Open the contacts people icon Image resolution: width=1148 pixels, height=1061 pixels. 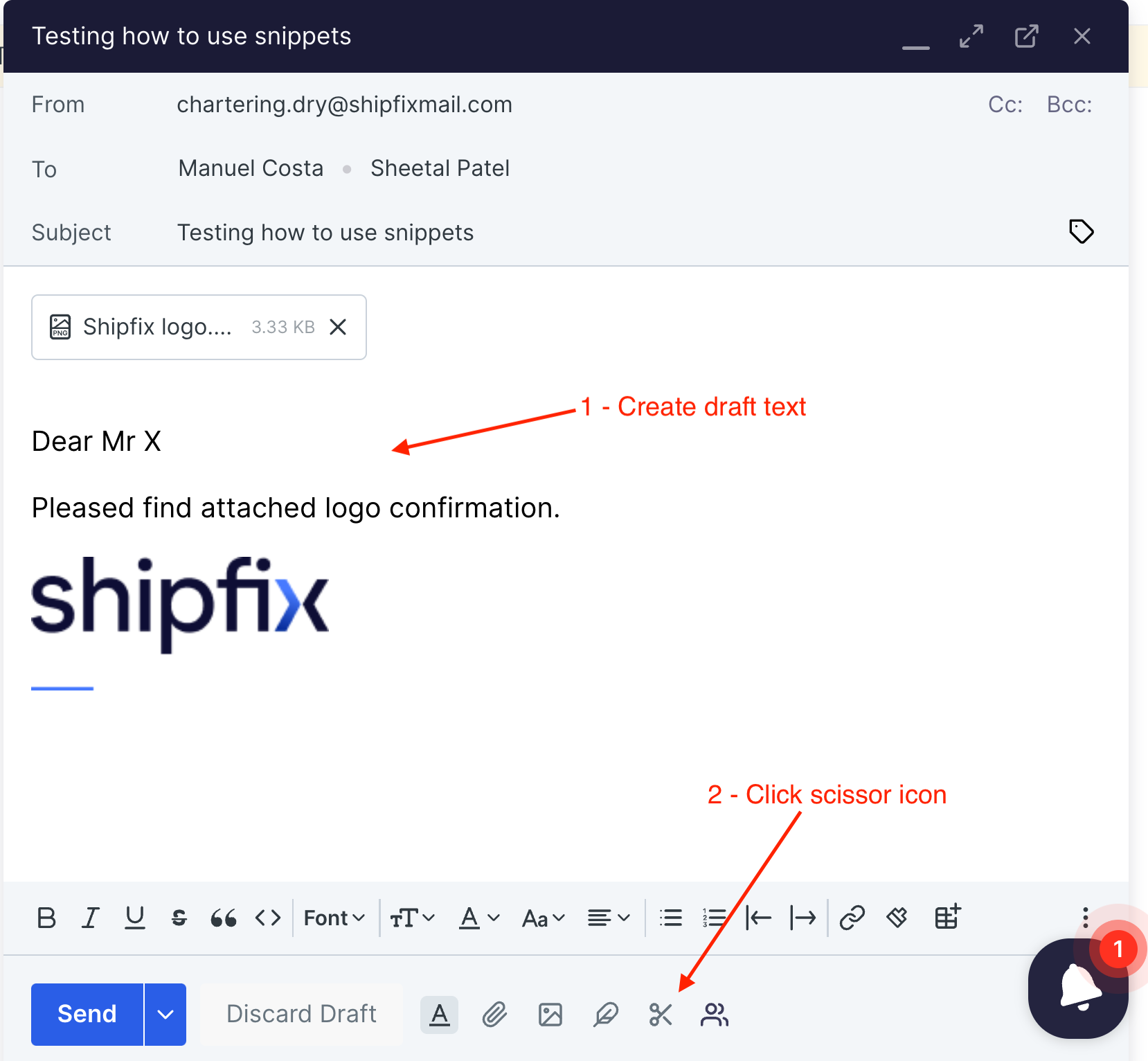tap(715, 1015)
